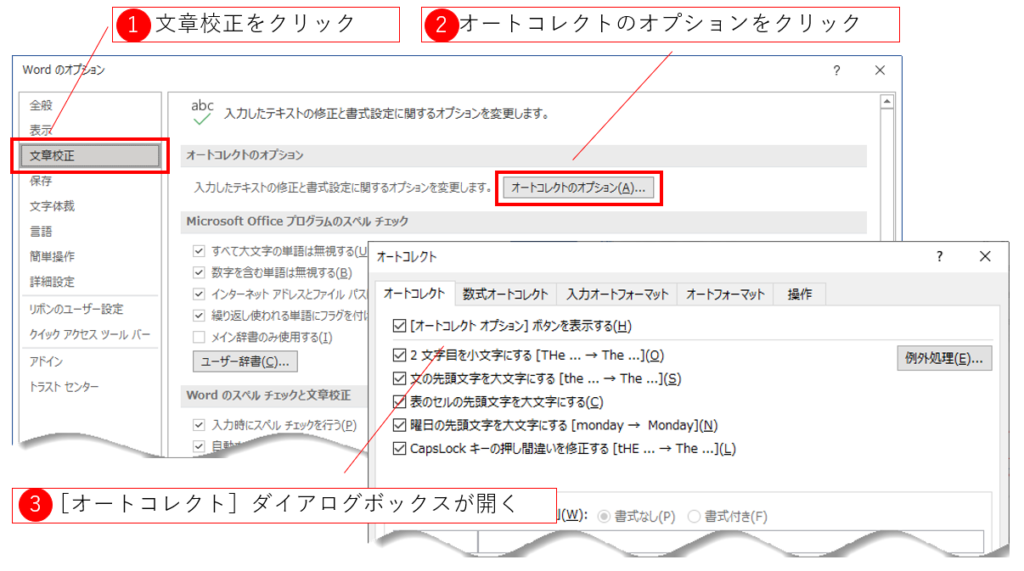Viewport: 1024px width, 571px height.
Task: Toggle 2文字目を小文字にする checkbox
Action: click(401, 355)
